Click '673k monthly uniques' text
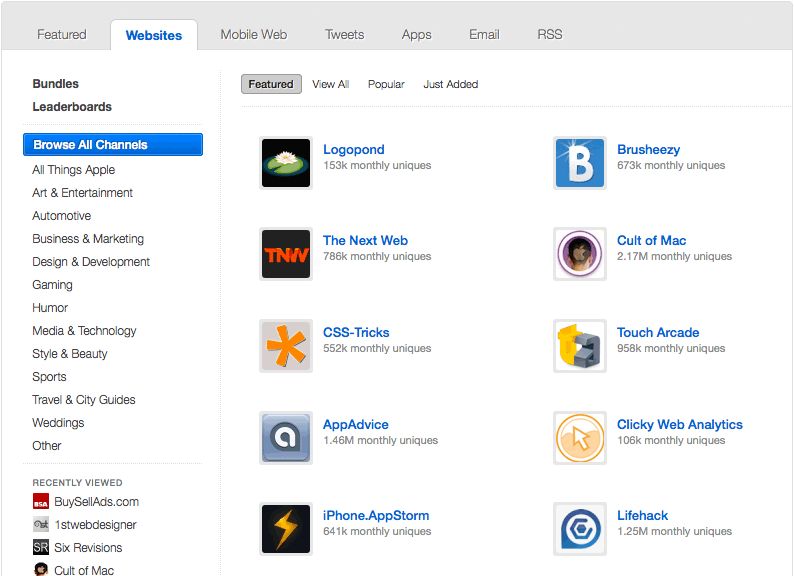Screen dimensions: 794x576 point(670,165)
